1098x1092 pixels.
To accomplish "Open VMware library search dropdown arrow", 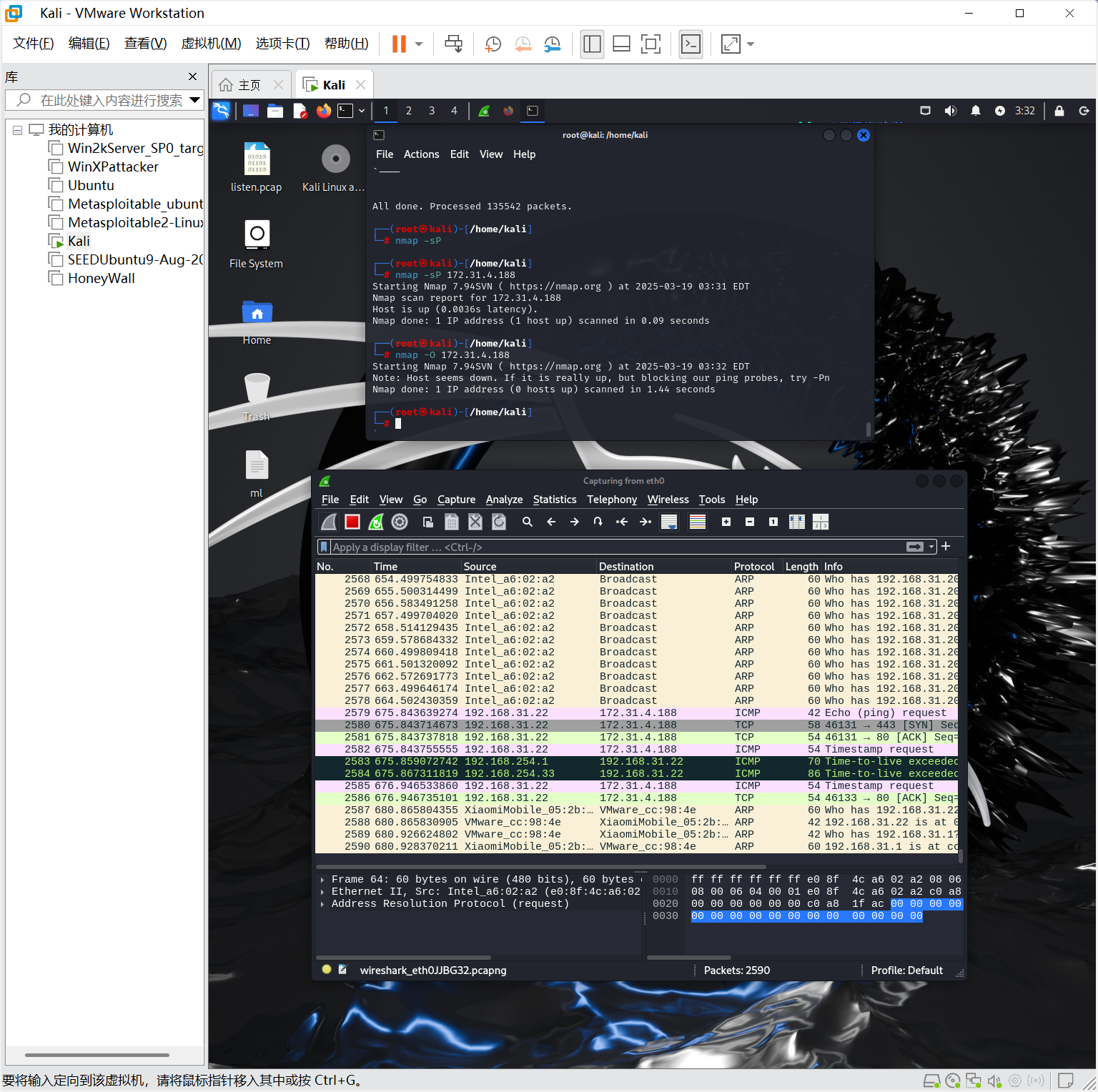I will pyautogui.click(x=194, y=100).
